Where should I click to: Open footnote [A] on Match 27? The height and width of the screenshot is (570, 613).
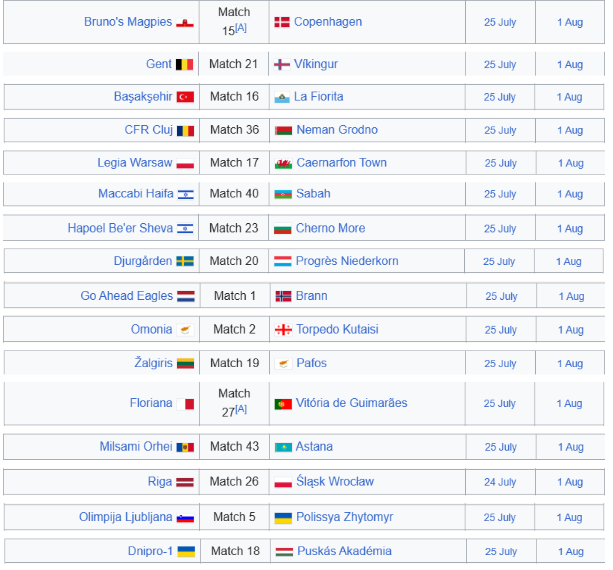point(241,409)
